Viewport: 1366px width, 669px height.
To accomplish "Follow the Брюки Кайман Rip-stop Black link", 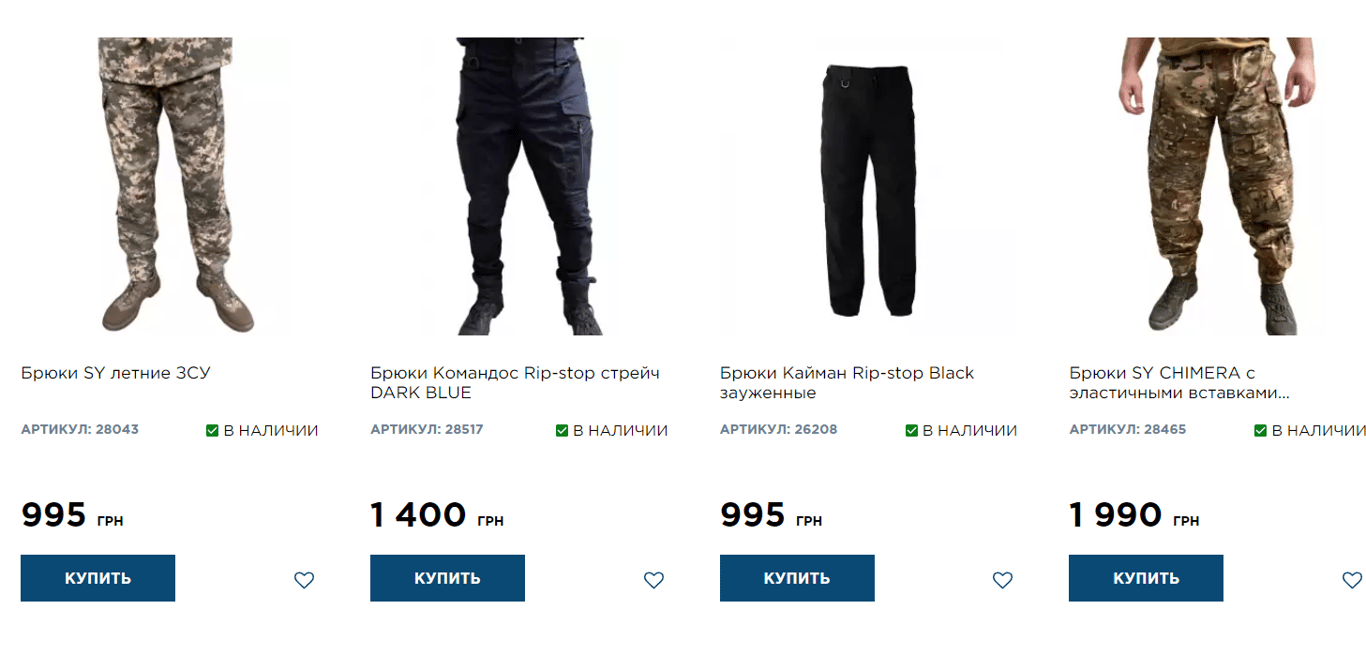I will 846,383.
